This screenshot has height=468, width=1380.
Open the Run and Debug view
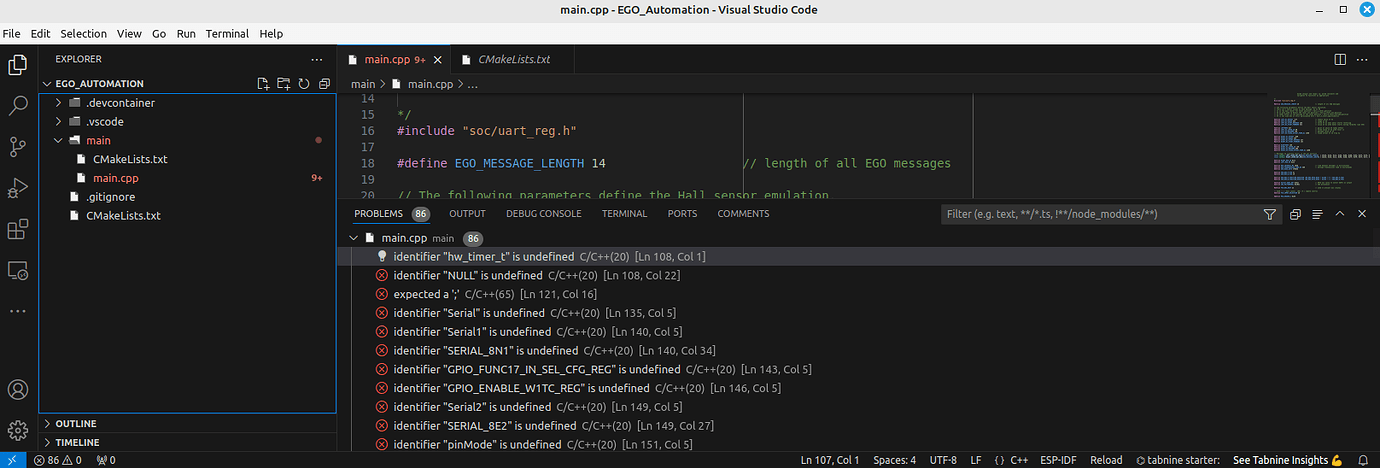[x=18, y=188]
